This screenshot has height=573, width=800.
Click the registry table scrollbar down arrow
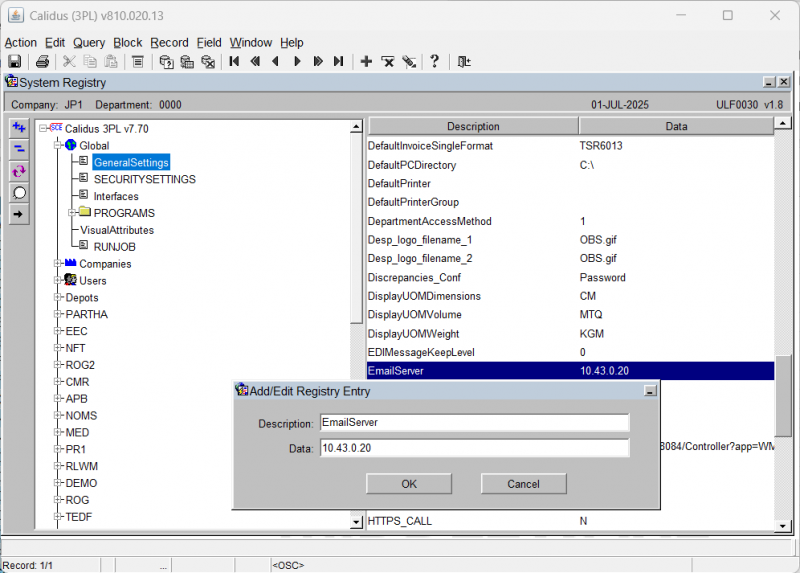(x=783, y=526)
